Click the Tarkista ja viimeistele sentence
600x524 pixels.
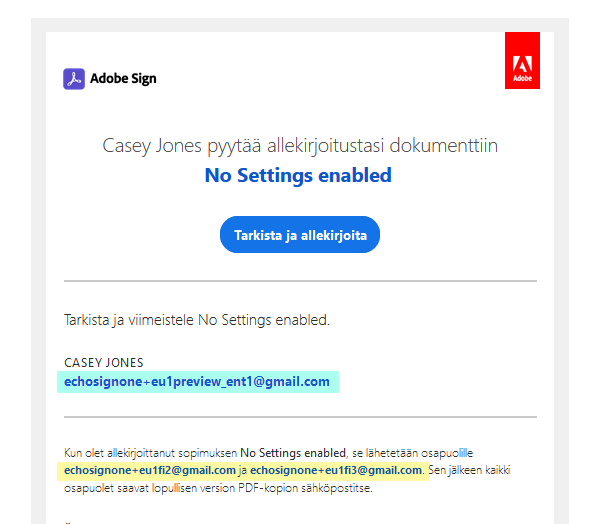[196, 320]
